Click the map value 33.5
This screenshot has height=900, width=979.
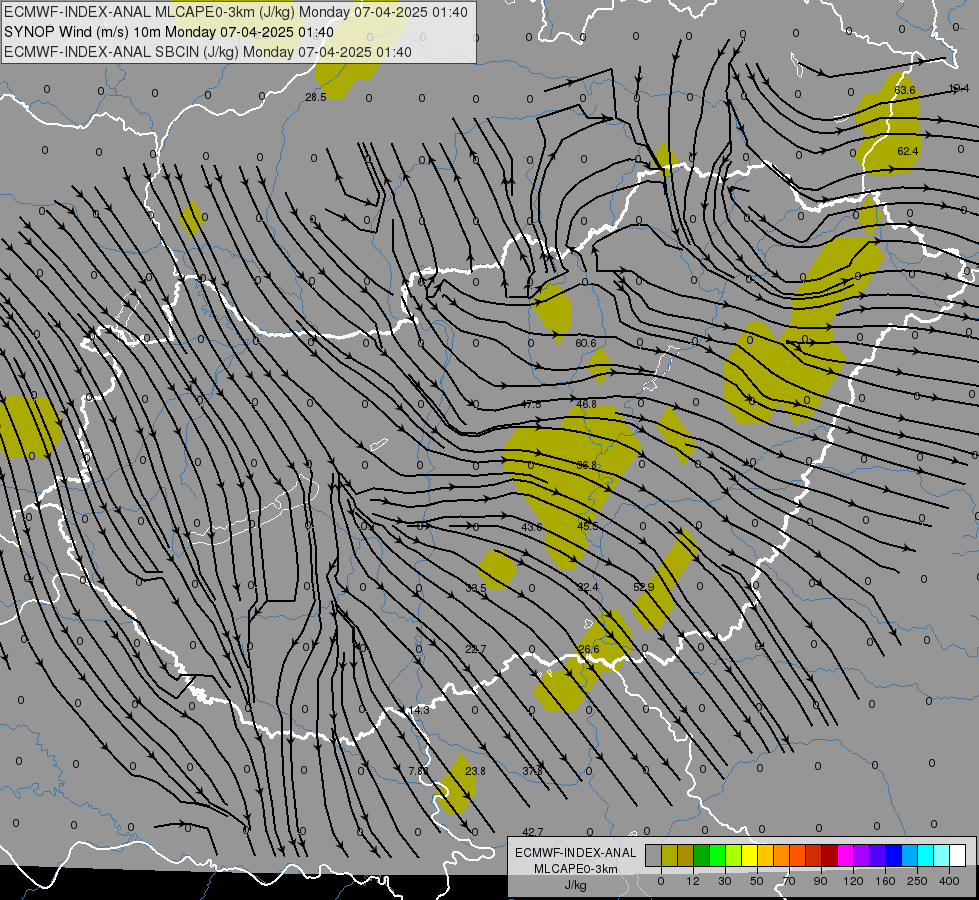(476, 588)
